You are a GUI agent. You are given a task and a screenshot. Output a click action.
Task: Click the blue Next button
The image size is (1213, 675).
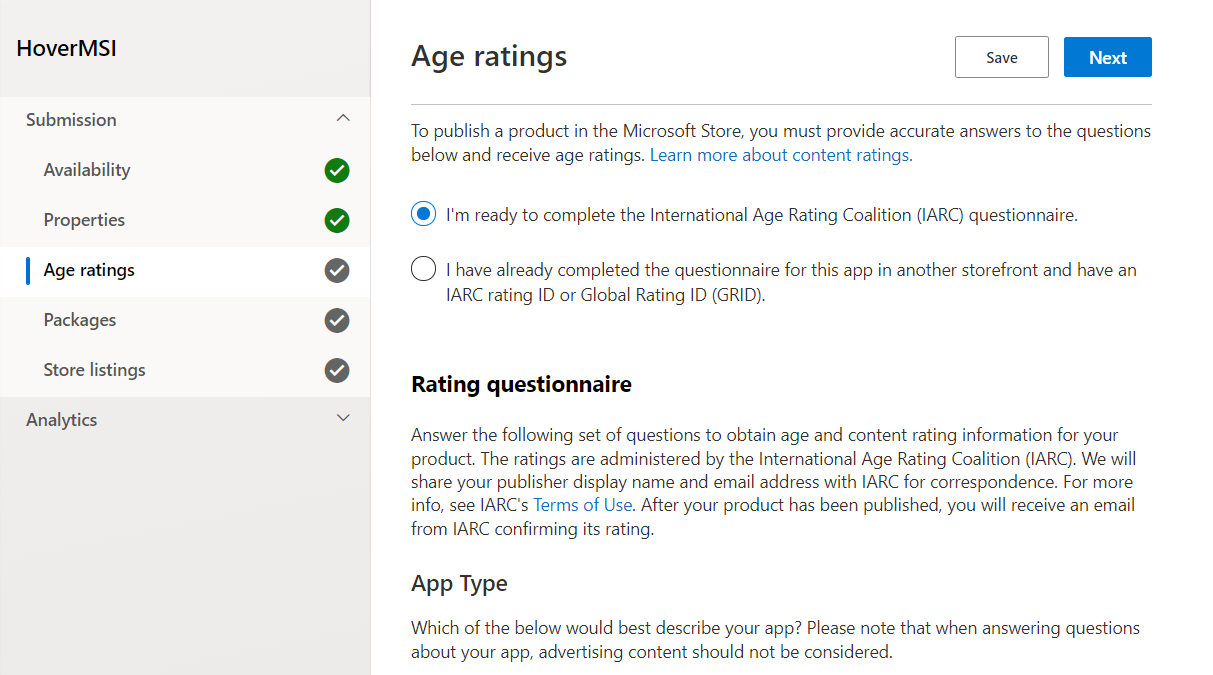[x=1107, y=57]
